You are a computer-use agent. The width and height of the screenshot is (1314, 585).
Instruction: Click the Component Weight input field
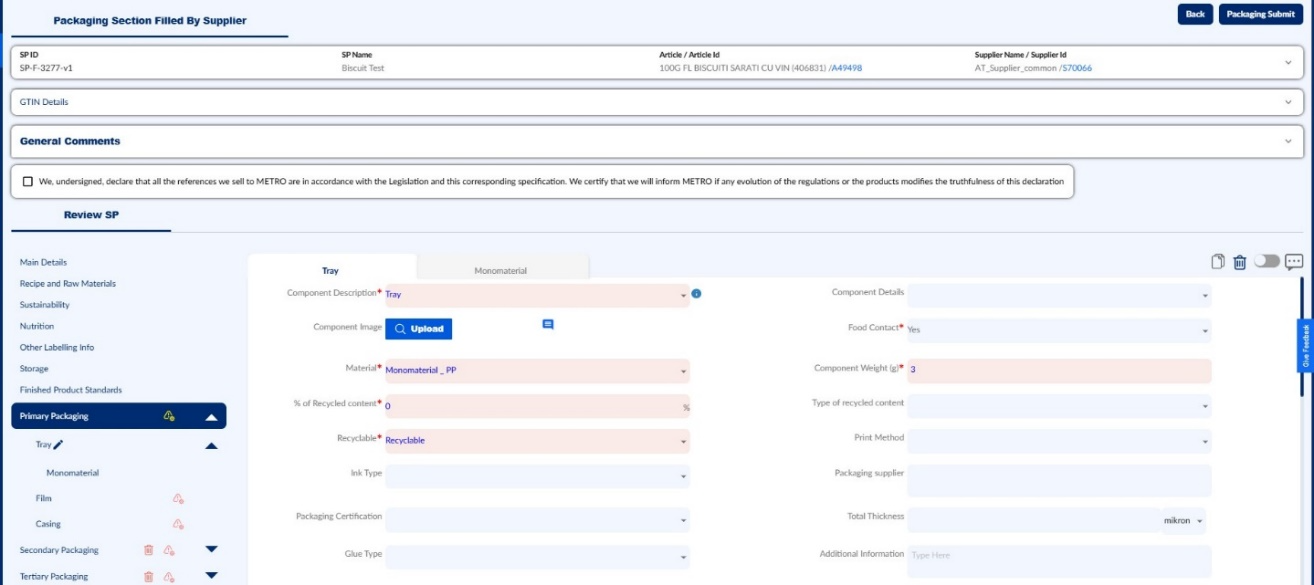[1059, 370]
